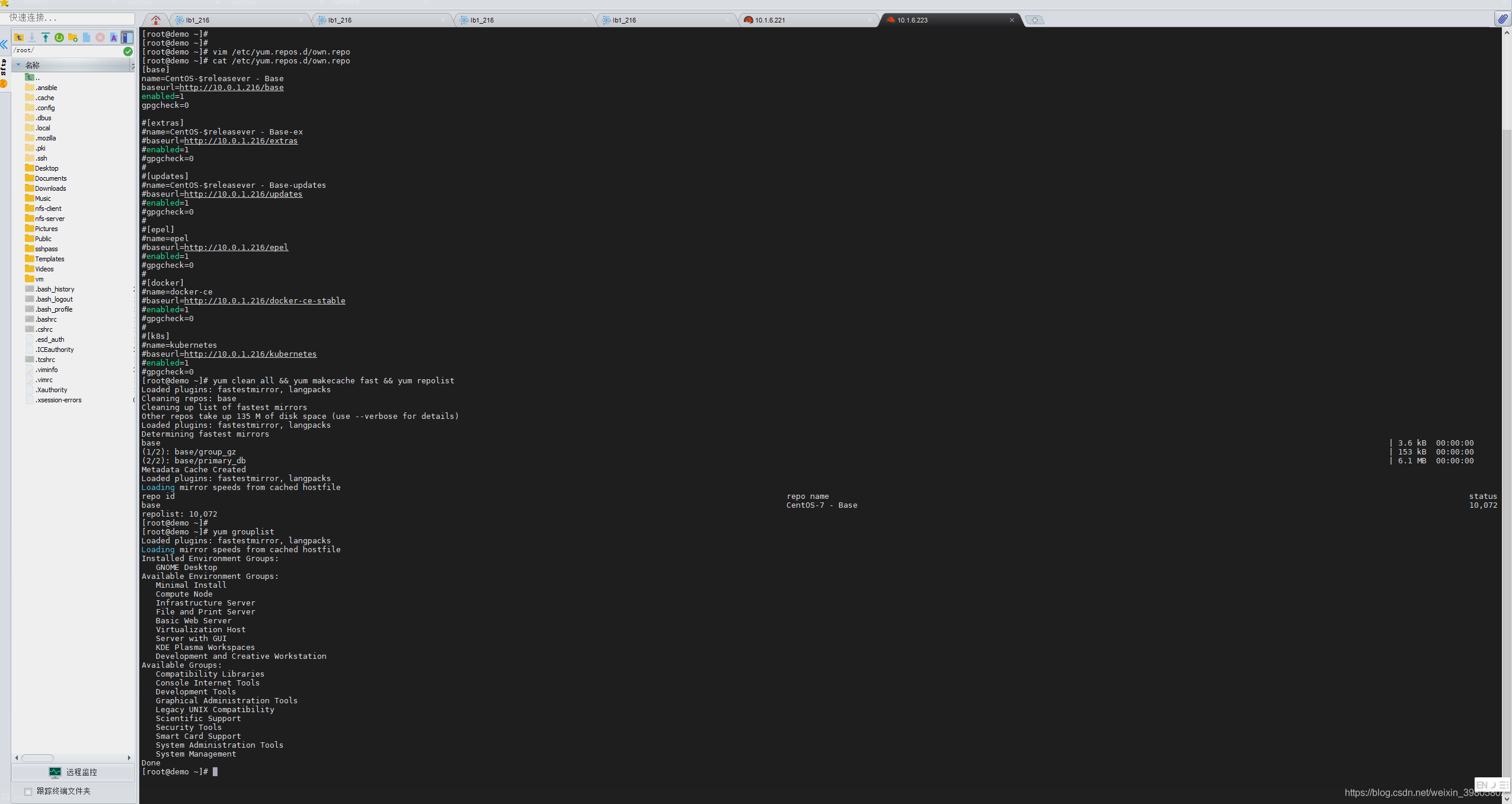Screen dimensions: 1512x804
Task: Click terminal scrollbar up arrow
Action: pyautogui.click(x=1507, y=33)
